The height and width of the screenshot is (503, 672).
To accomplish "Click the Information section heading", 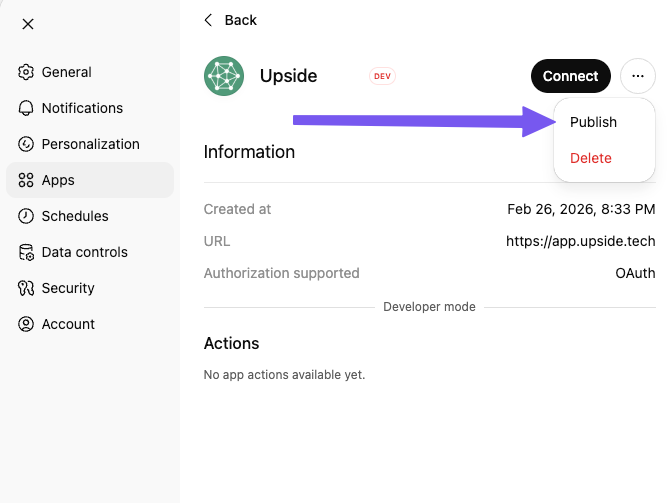I will pyautogui.click(x=249, y=152).
